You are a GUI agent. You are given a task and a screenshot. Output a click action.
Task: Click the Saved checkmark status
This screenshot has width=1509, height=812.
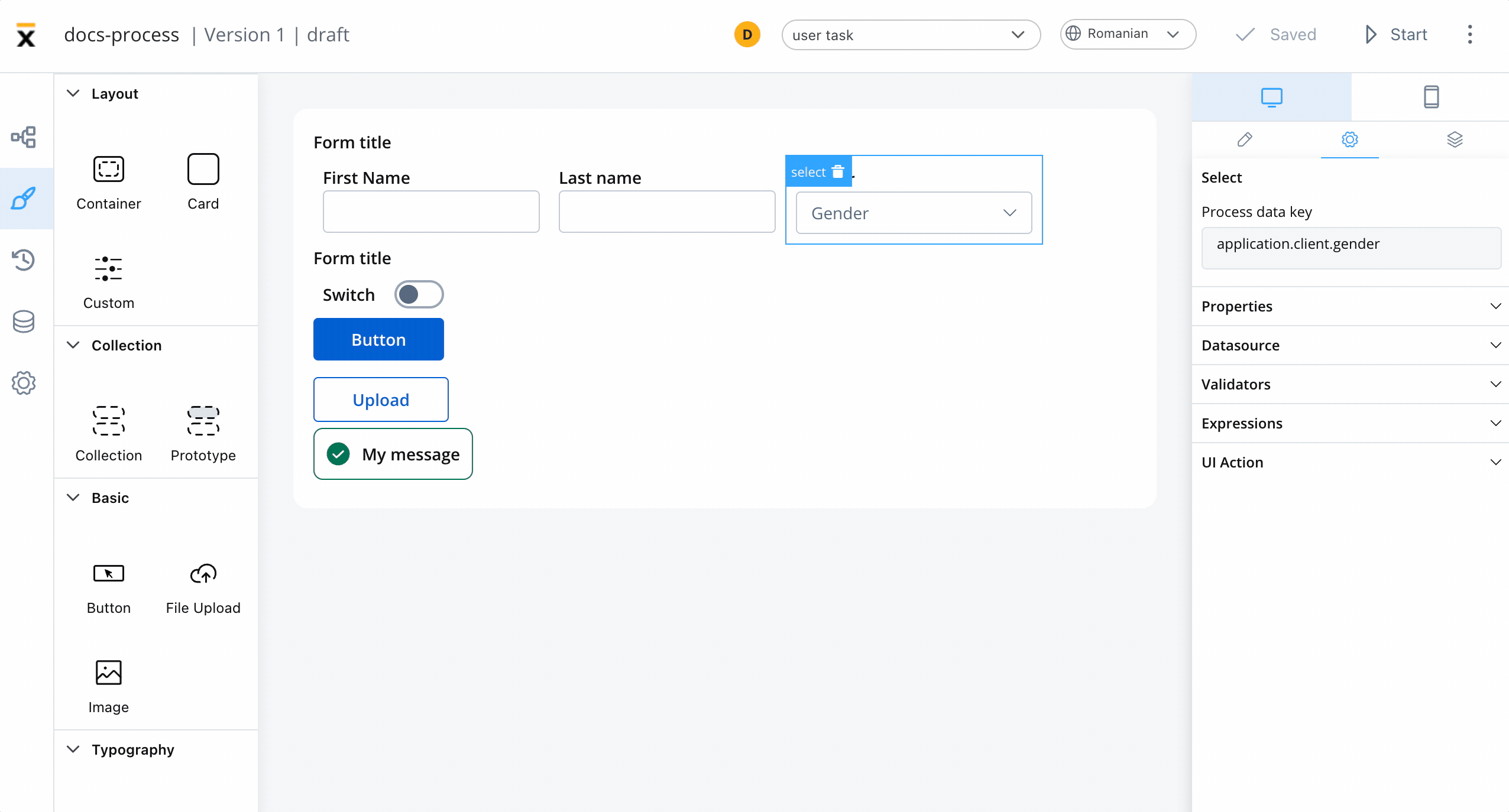pyautogui.click(x=1275, y=35)
